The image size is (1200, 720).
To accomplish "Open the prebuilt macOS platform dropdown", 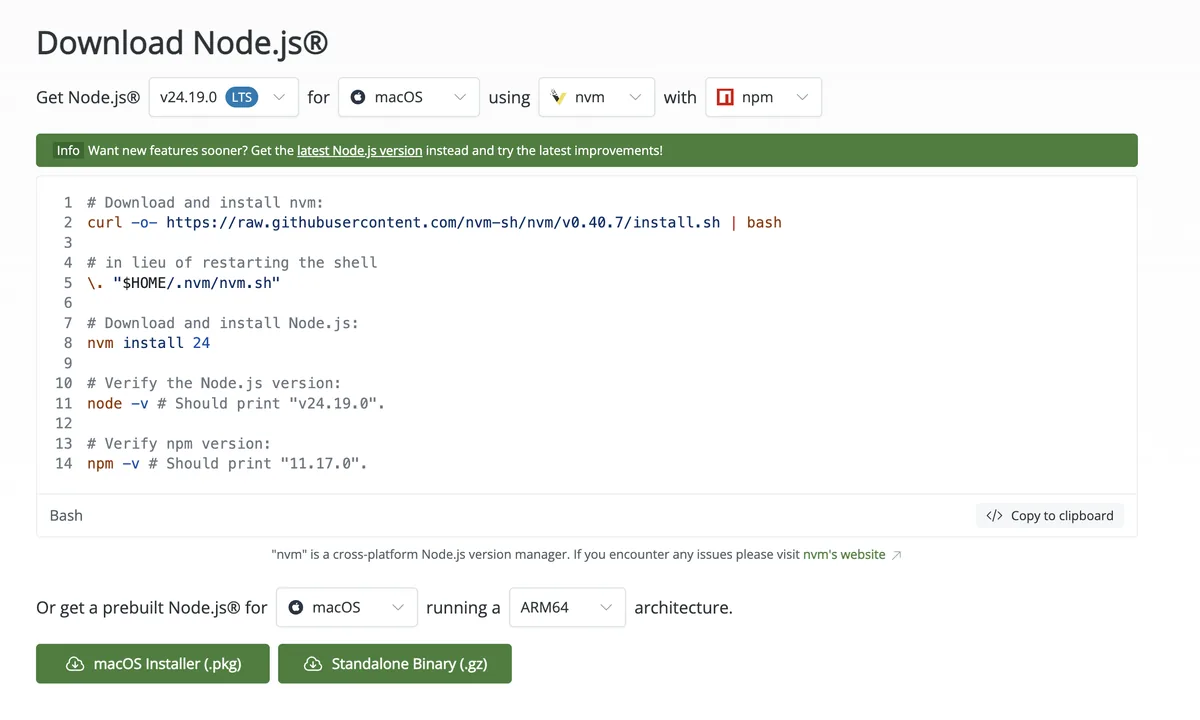I will (347, 607).
